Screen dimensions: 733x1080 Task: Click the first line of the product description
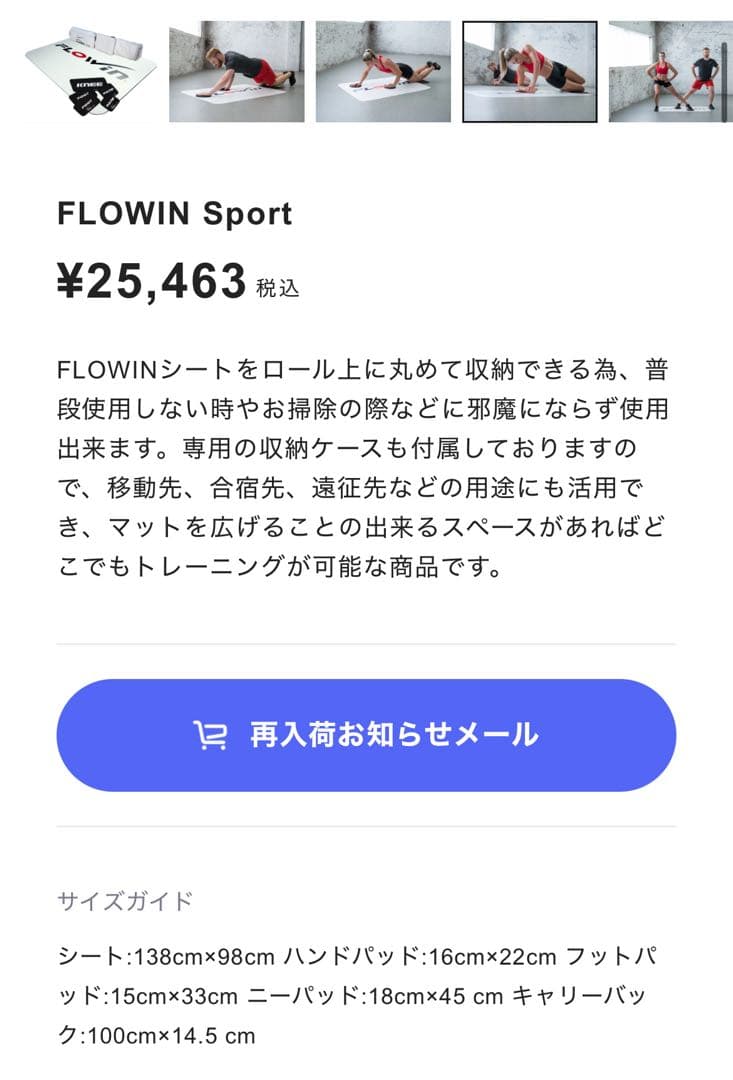point(366,368)
